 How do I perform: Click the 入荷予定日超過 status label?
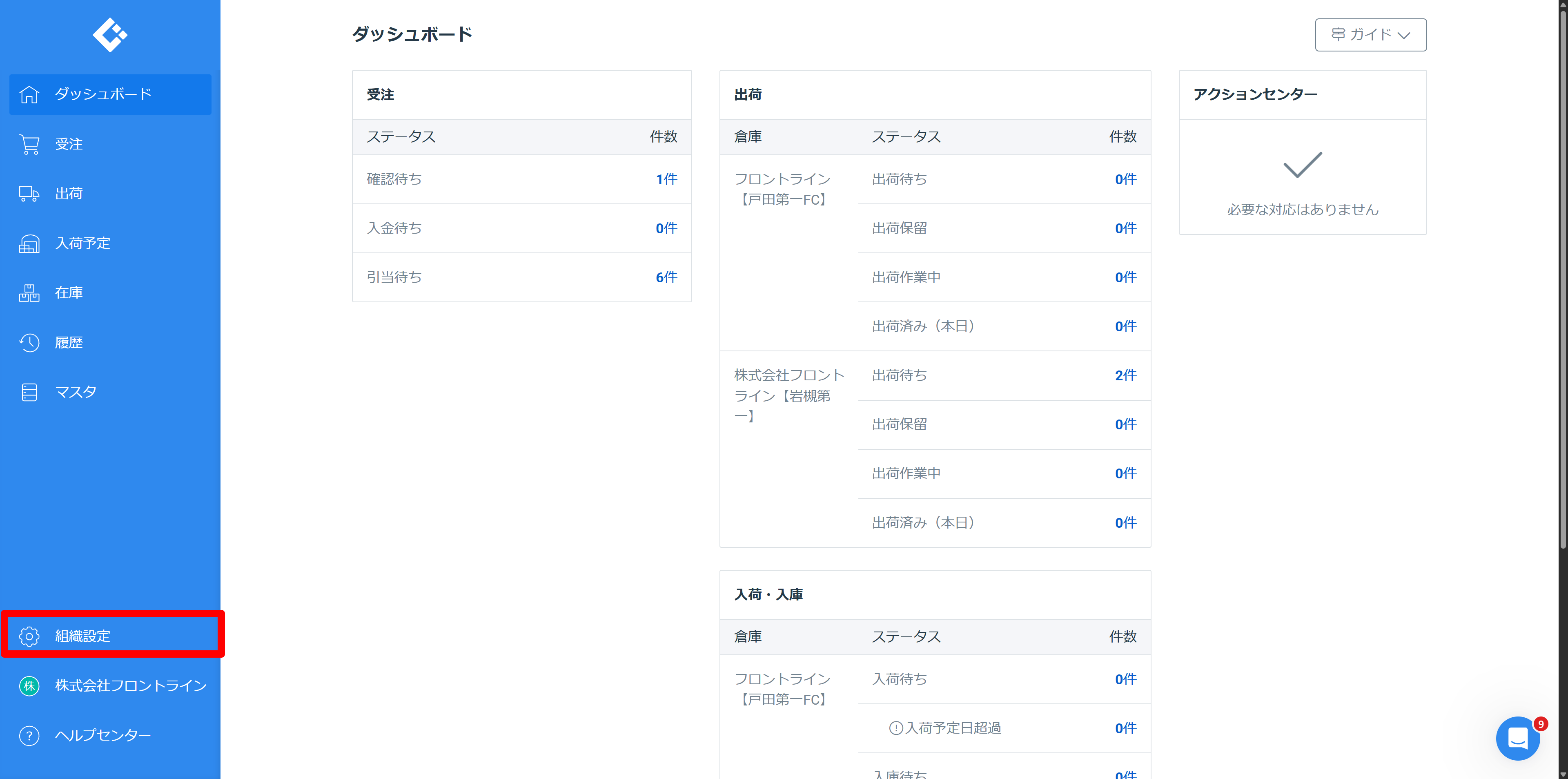coord(953,728)
